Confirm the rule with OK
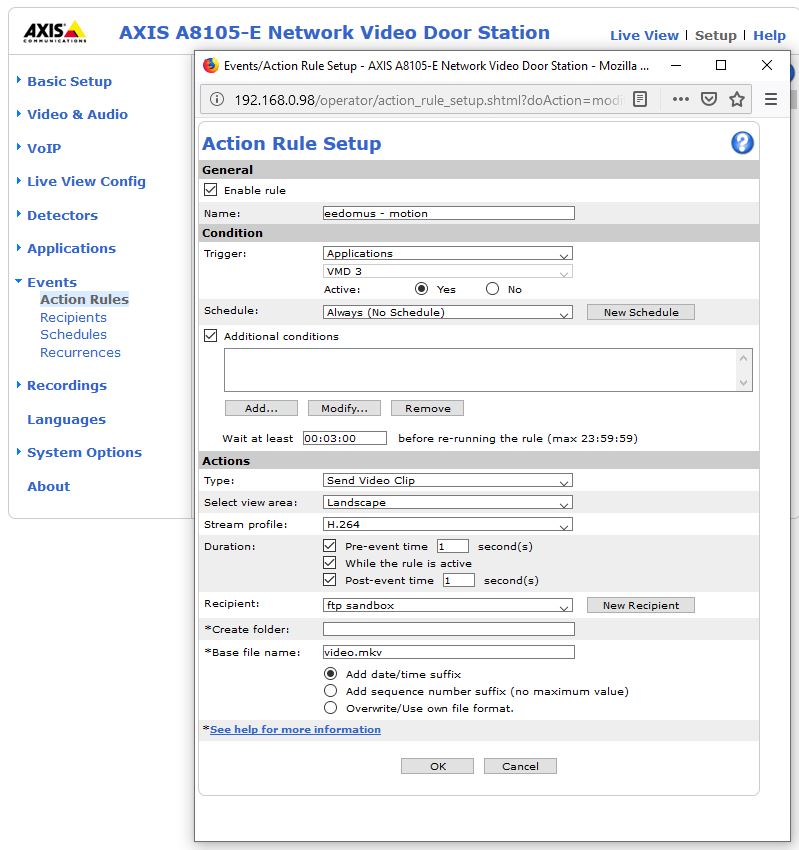 click(x=437, y=766)
